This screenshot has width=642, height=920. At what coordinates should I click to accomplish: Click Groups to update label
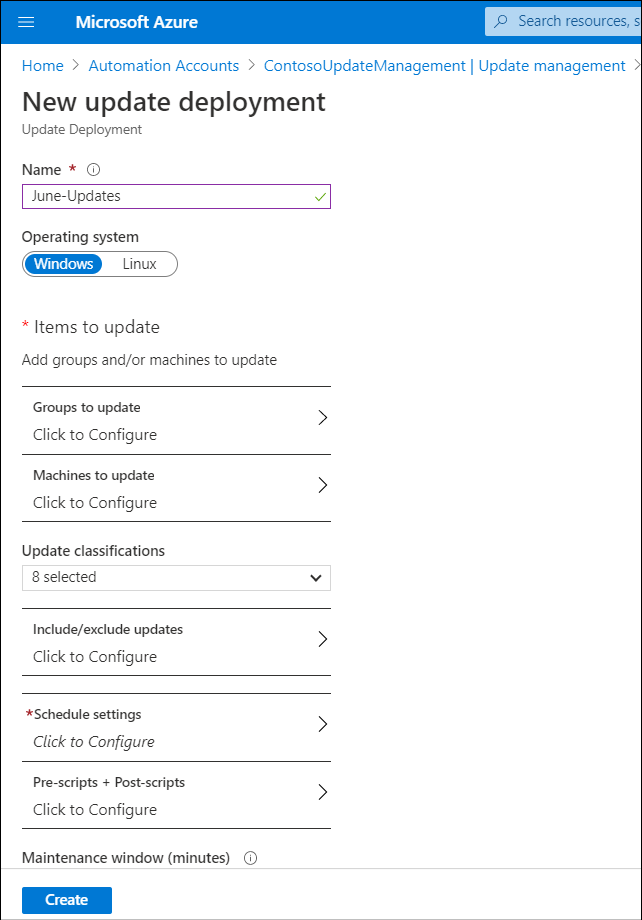[87, 408]
